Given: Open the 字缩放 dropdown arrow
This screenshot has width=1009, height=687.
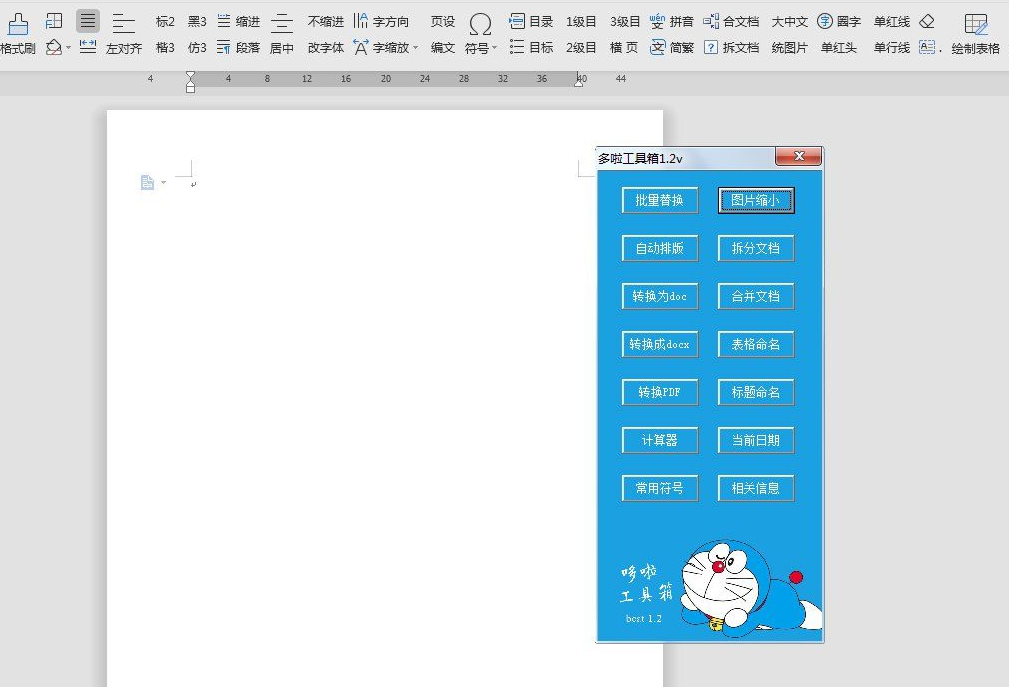Looking at the screenshot, I should point(414,47).
